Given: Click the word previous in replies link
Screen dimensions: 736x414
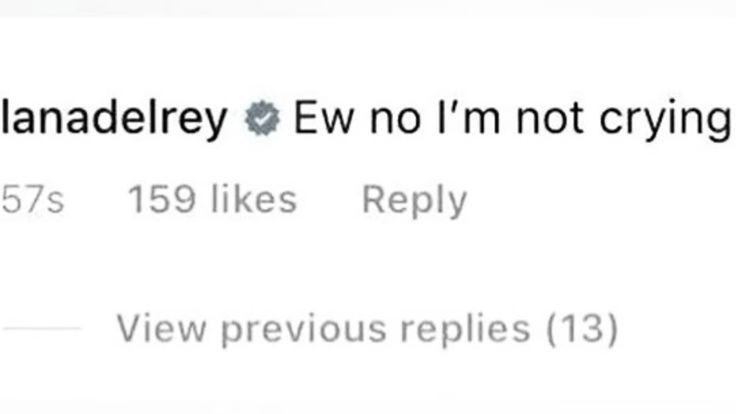Looking at the screenshot, I should pos(304,330).
